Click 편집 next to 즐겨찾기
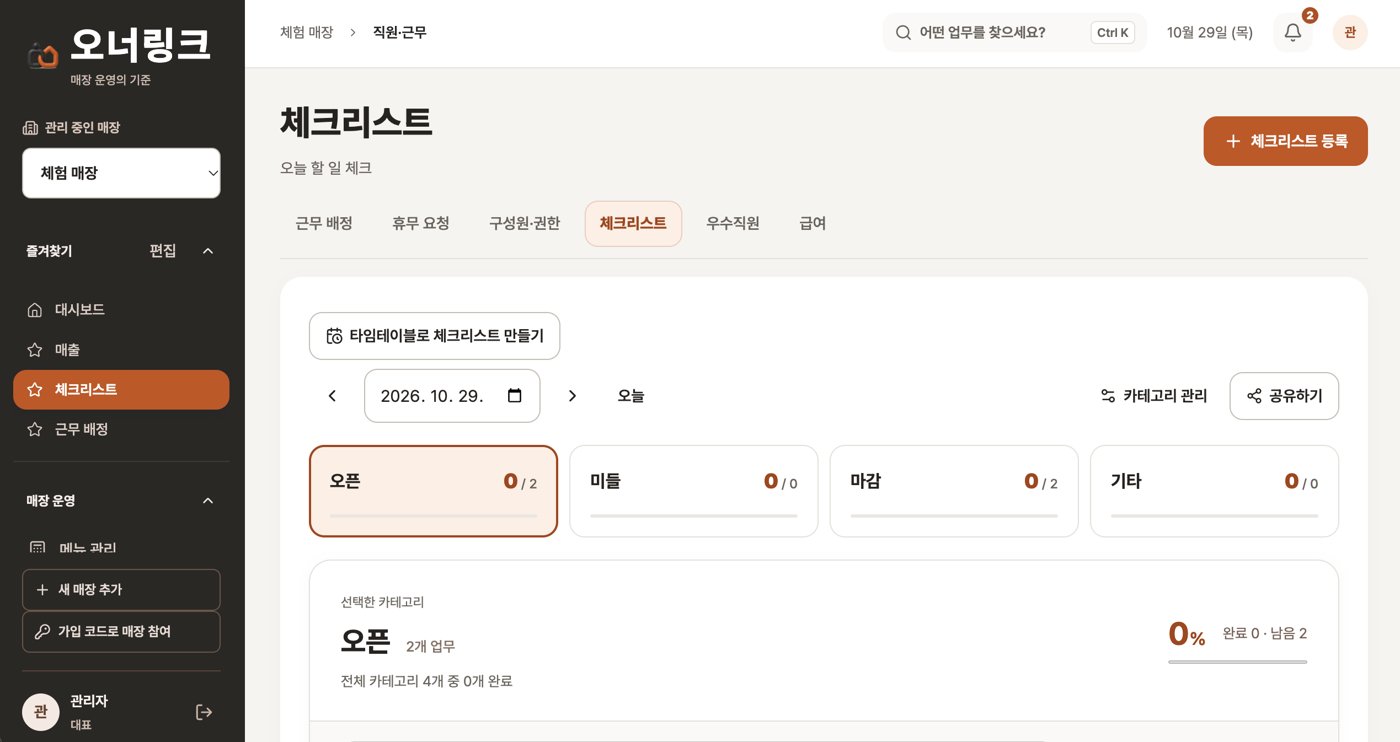1400x742 pixels. tap(163, 251)
